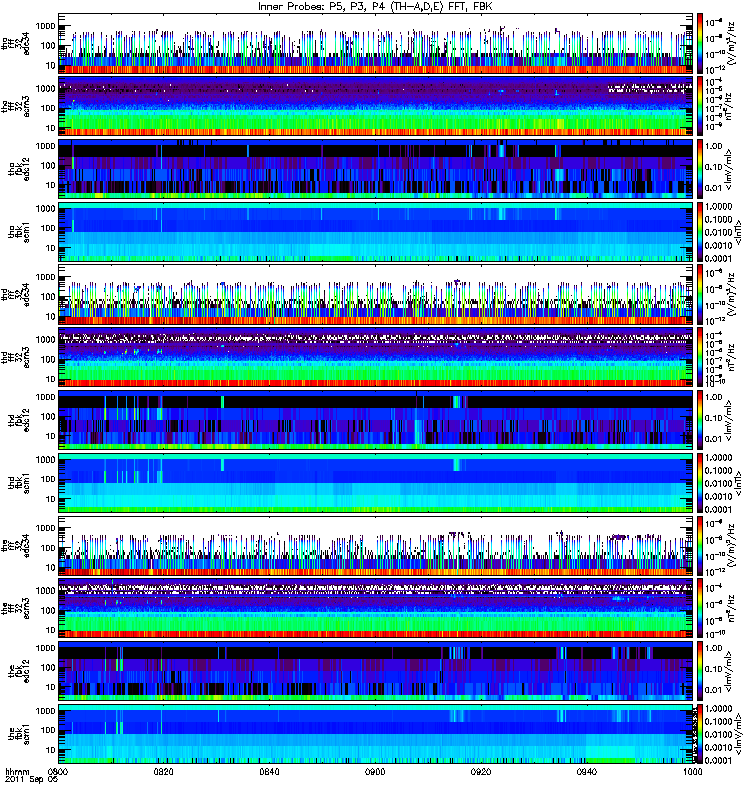Select the the fbk edc12 spectrogram panel

pos(376,671)
